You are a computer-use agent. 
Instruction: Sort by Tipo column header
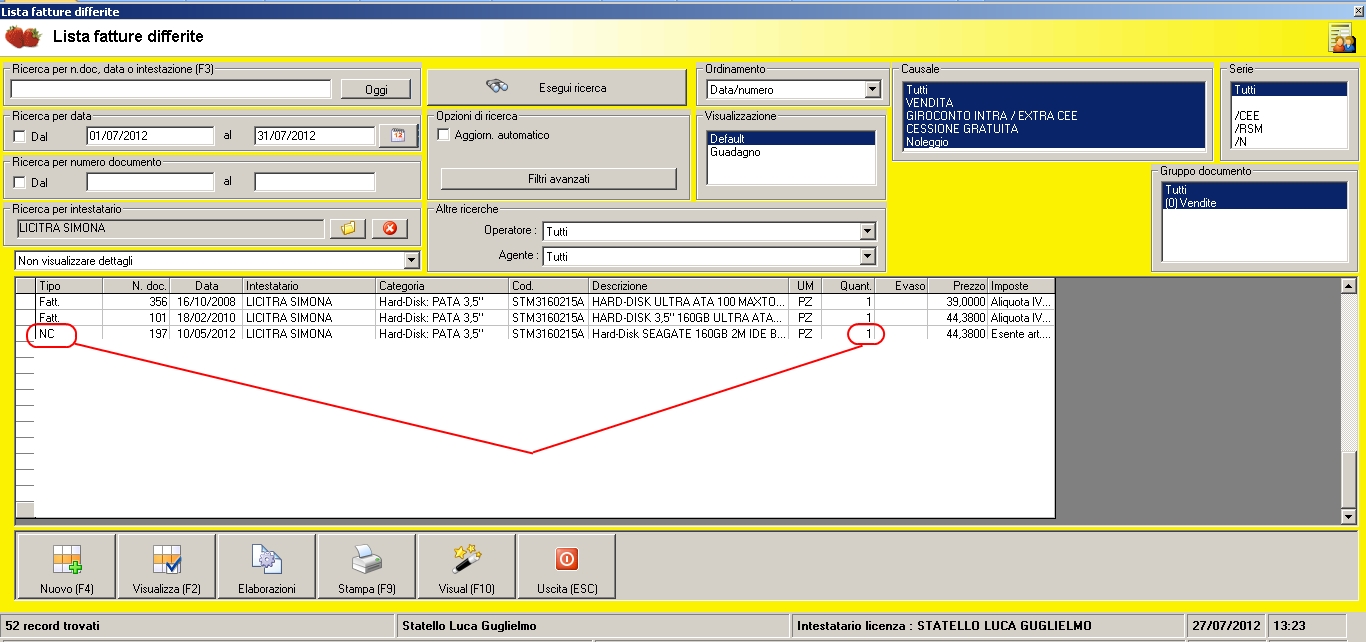[x=69, y=286]
